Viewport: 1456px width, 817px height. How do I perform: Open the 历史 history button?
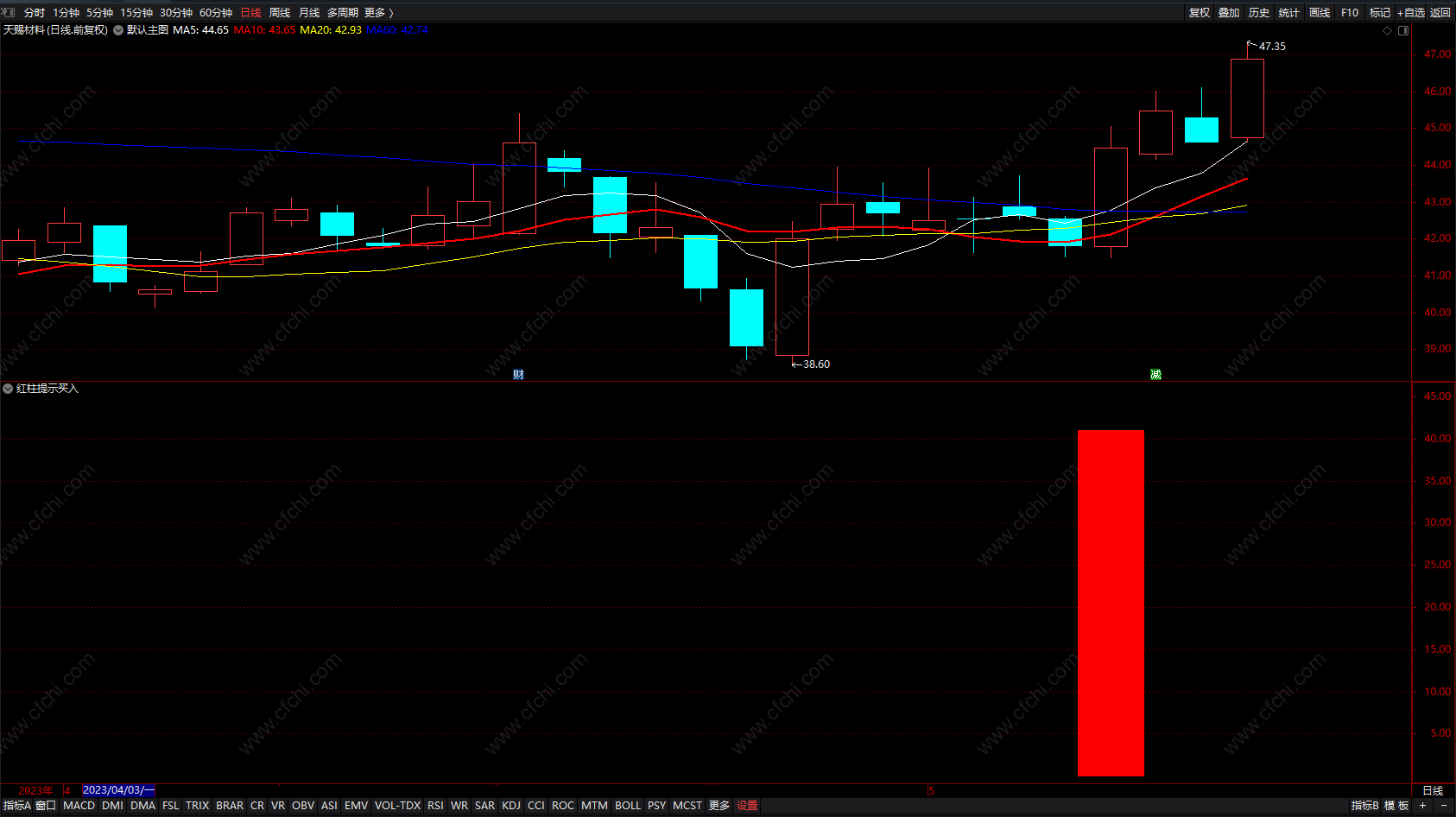point(1259,13)
